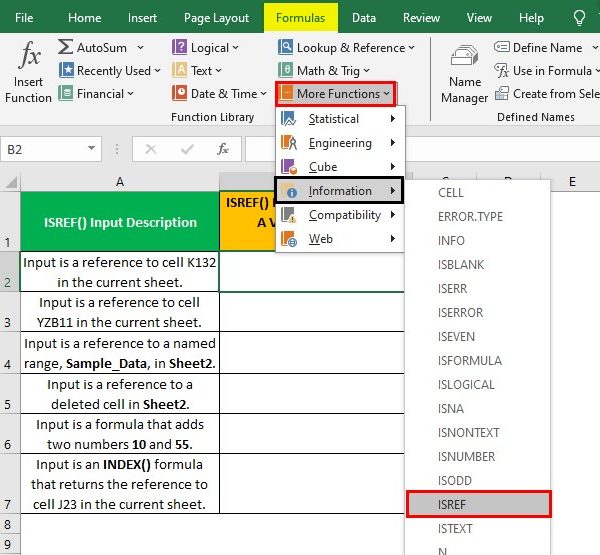The width and height of the screenshot is (600, 555).
Task: Click the Tell Me lightbulb icon
Action: point(579,18)
